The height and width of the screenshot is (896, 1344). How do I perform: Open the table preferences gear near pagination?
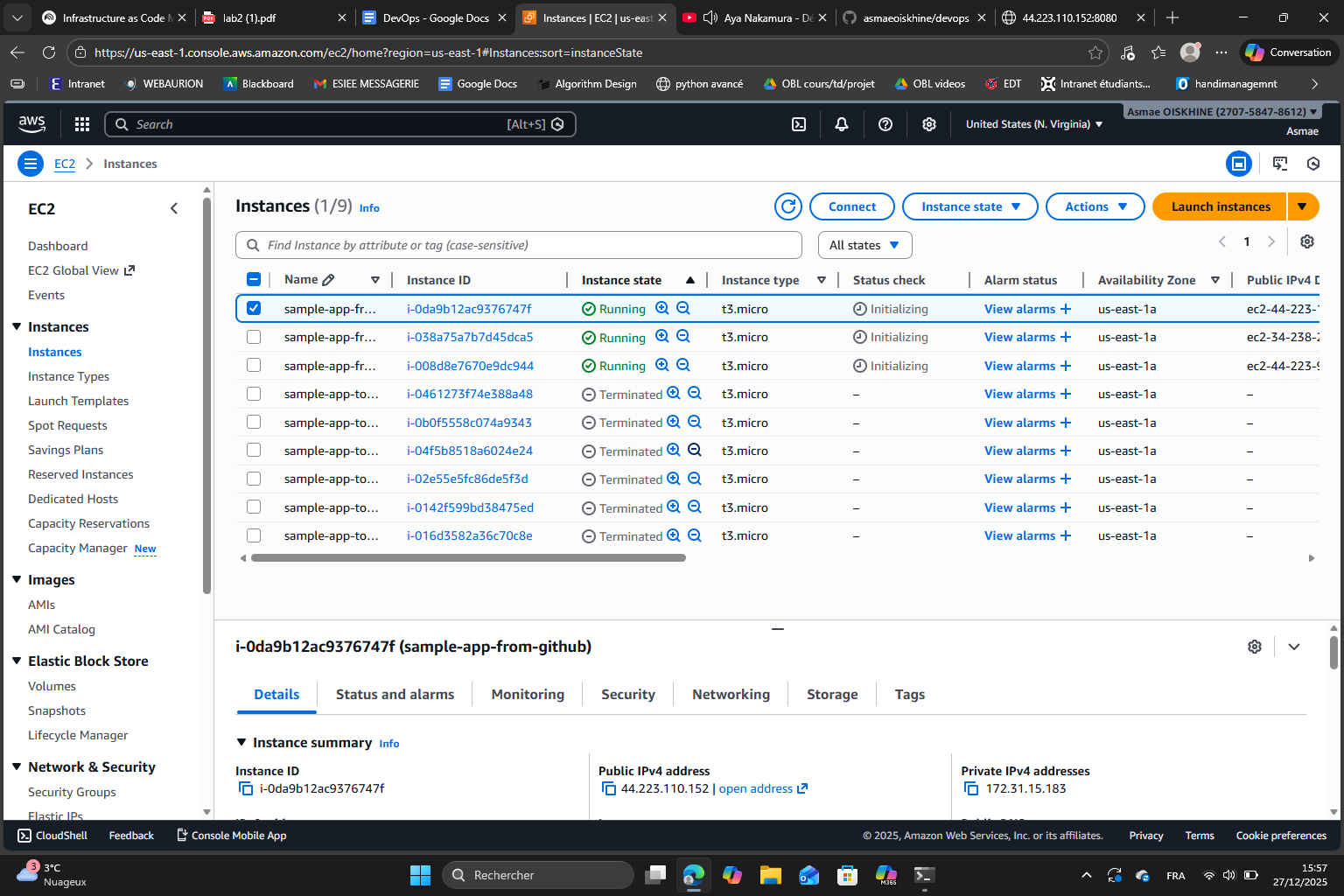[1306, 241]
